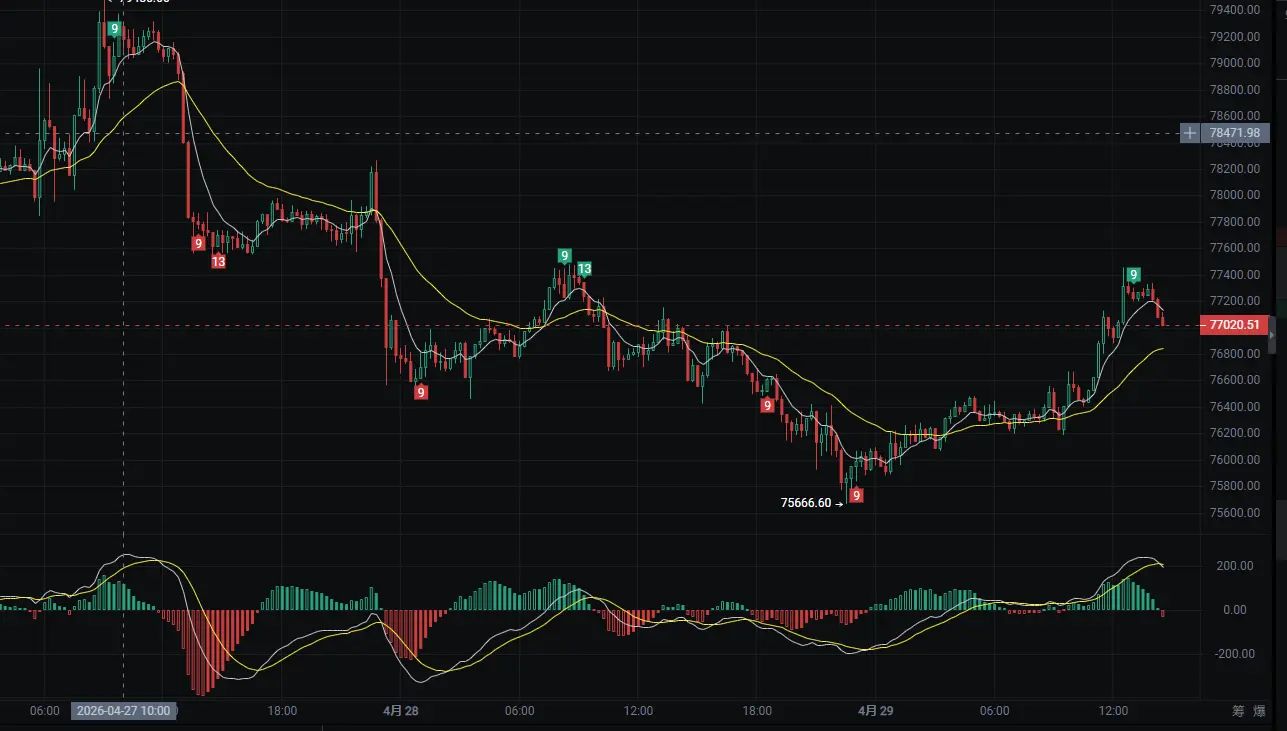Click the 79000.00 price axis label
The width and height of the screenshot is (1287, 731).
click(x=1233, y=63)
